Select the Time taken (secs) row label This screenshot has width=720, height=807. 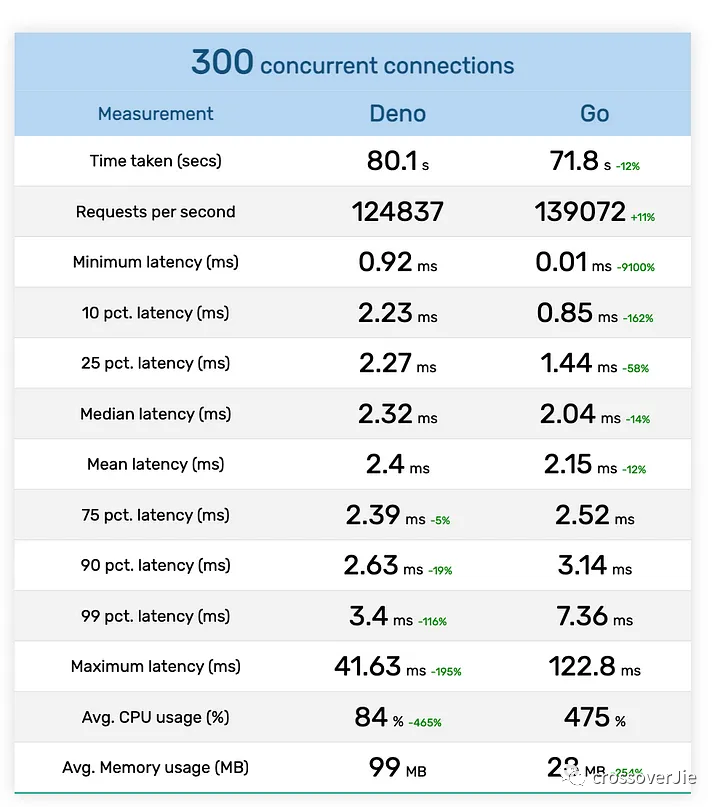tap(155, 161)
